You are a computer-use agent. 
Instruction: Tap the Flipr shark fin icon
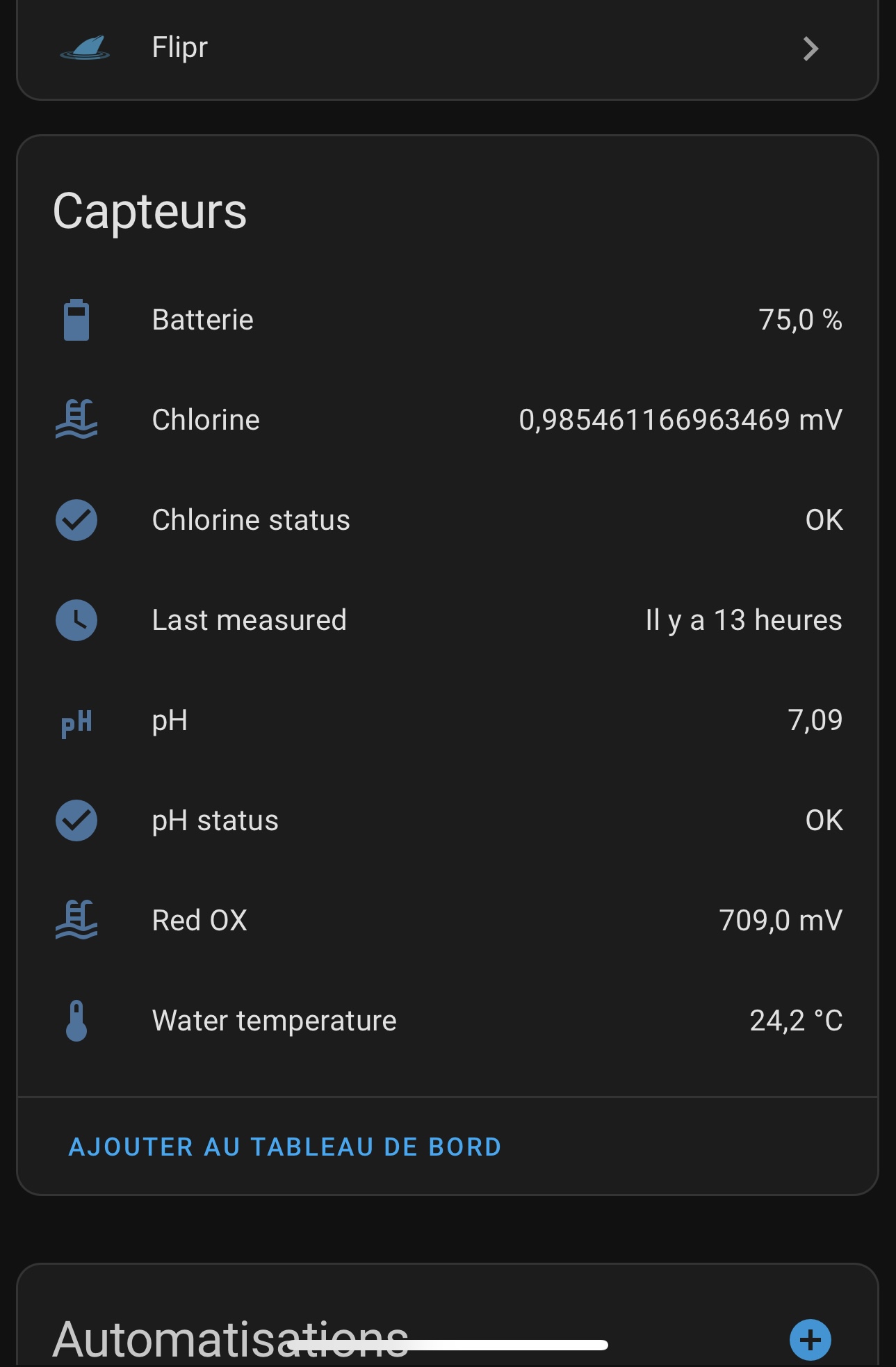pos(85,48)
